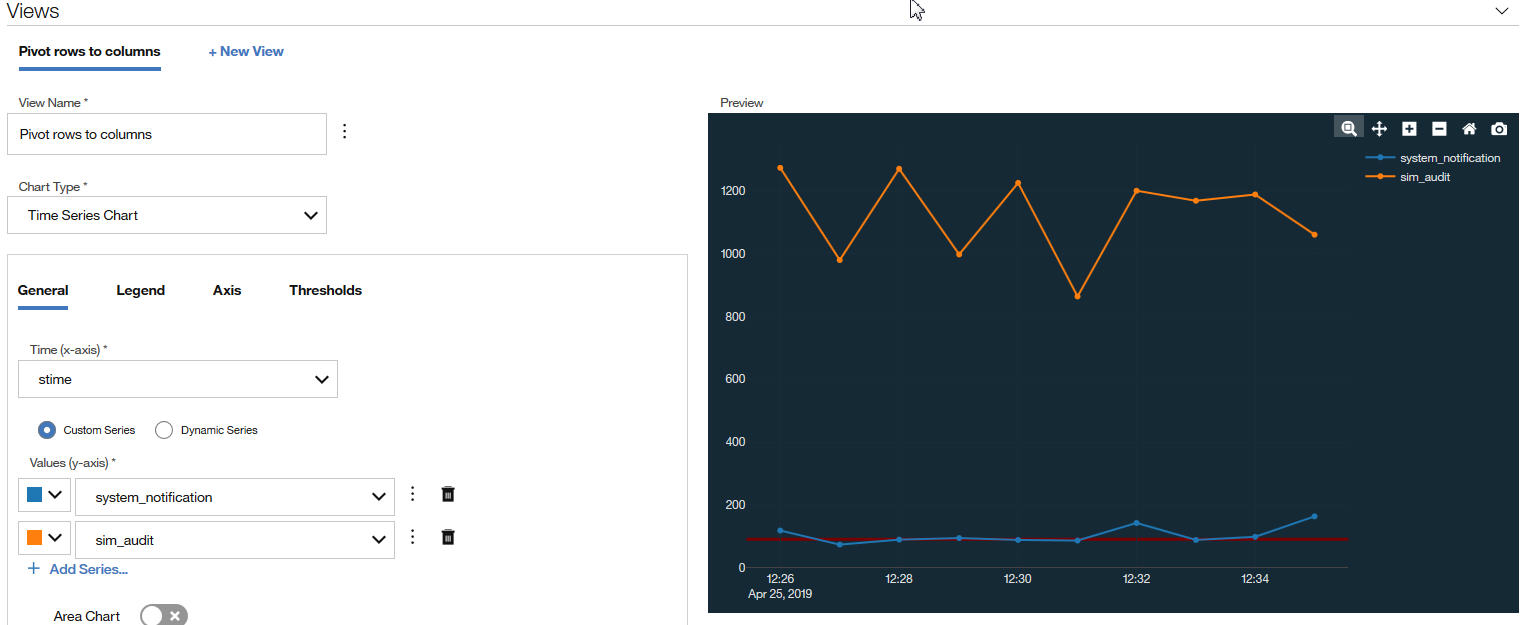The image size is (1524, 625).
Task: Open the blue color swatch picker
Action: [44, 494]
